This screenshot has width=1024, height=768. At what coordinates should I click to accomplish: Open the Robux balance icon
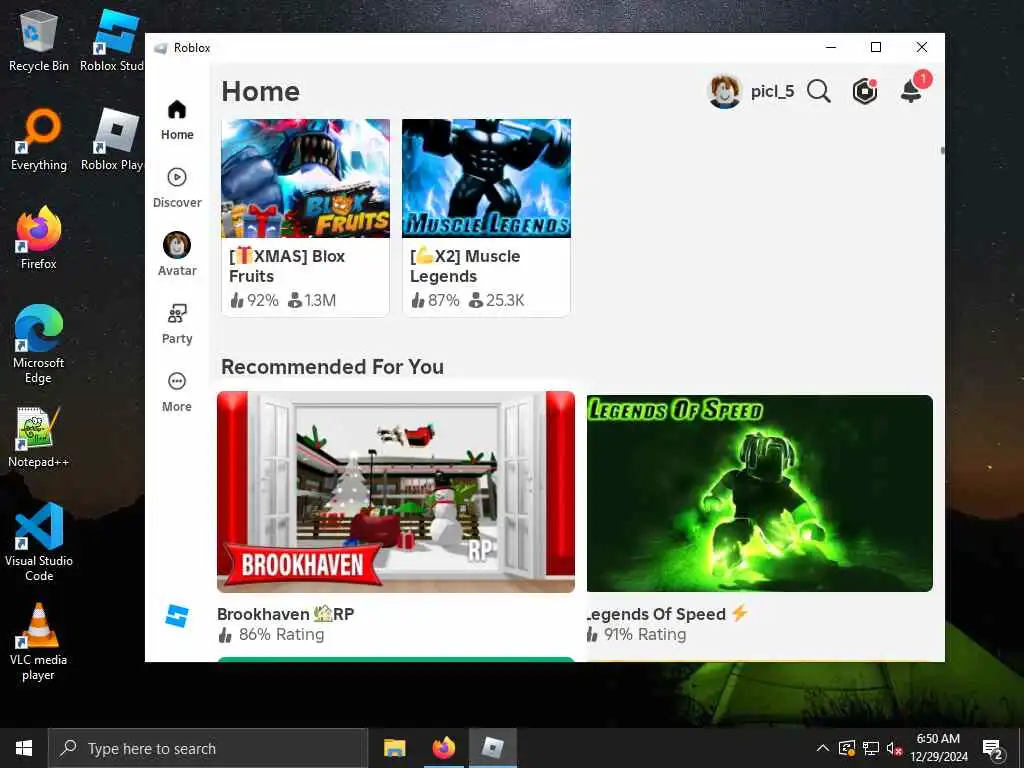pos(865,91)
